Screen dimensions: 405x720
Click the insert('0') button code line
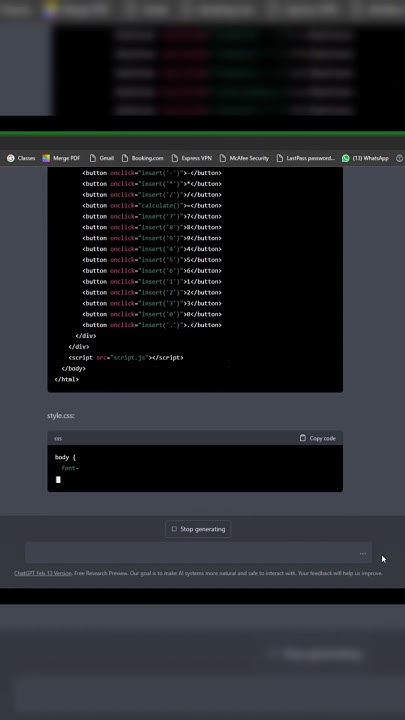[152, 314]
